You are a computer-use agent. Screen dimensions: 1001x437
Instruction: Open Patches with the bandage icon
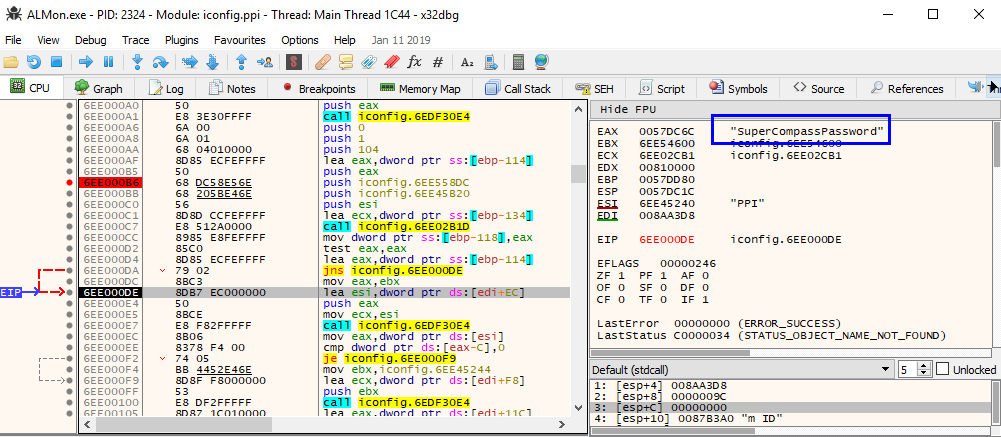coord(323,62)
